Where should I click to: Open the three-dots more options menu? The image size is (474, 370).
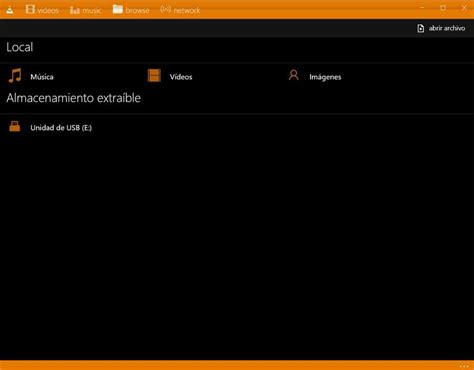click(x=464, y=366)
